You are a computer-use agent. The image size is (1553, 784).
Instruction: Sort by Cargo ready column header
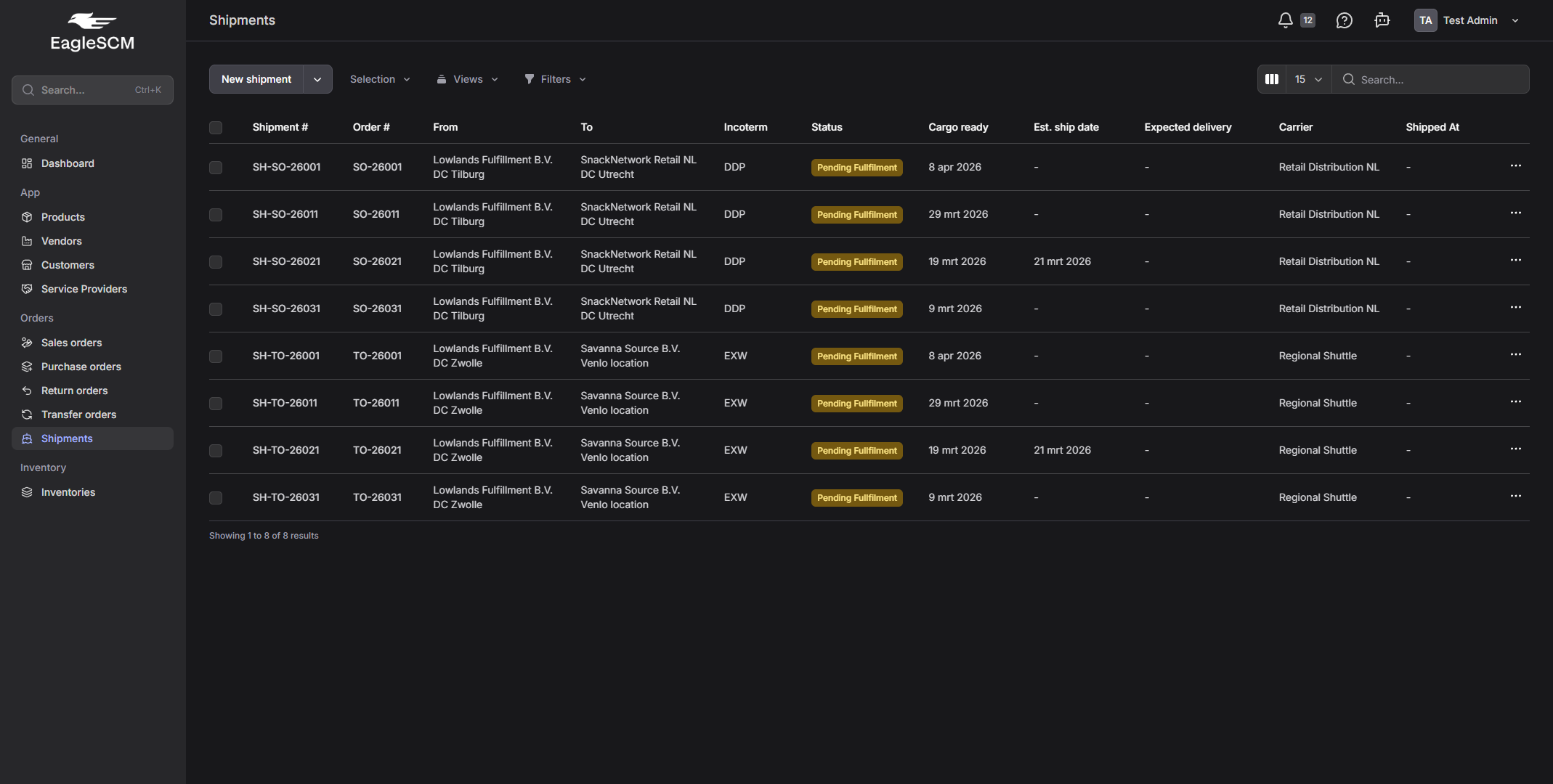[x=958, y=127]
